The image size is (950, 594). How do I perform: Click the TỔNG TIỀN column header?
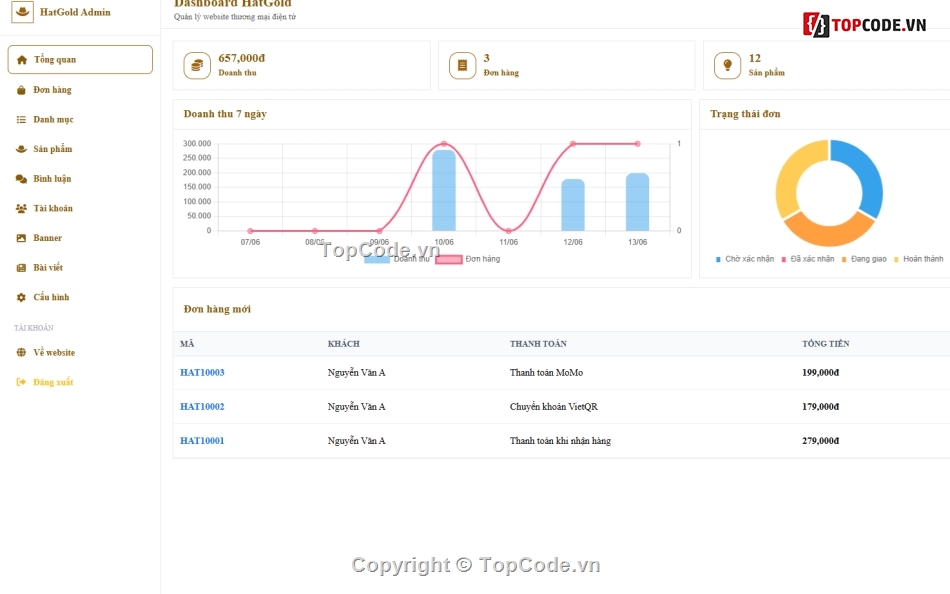point(826,344)
